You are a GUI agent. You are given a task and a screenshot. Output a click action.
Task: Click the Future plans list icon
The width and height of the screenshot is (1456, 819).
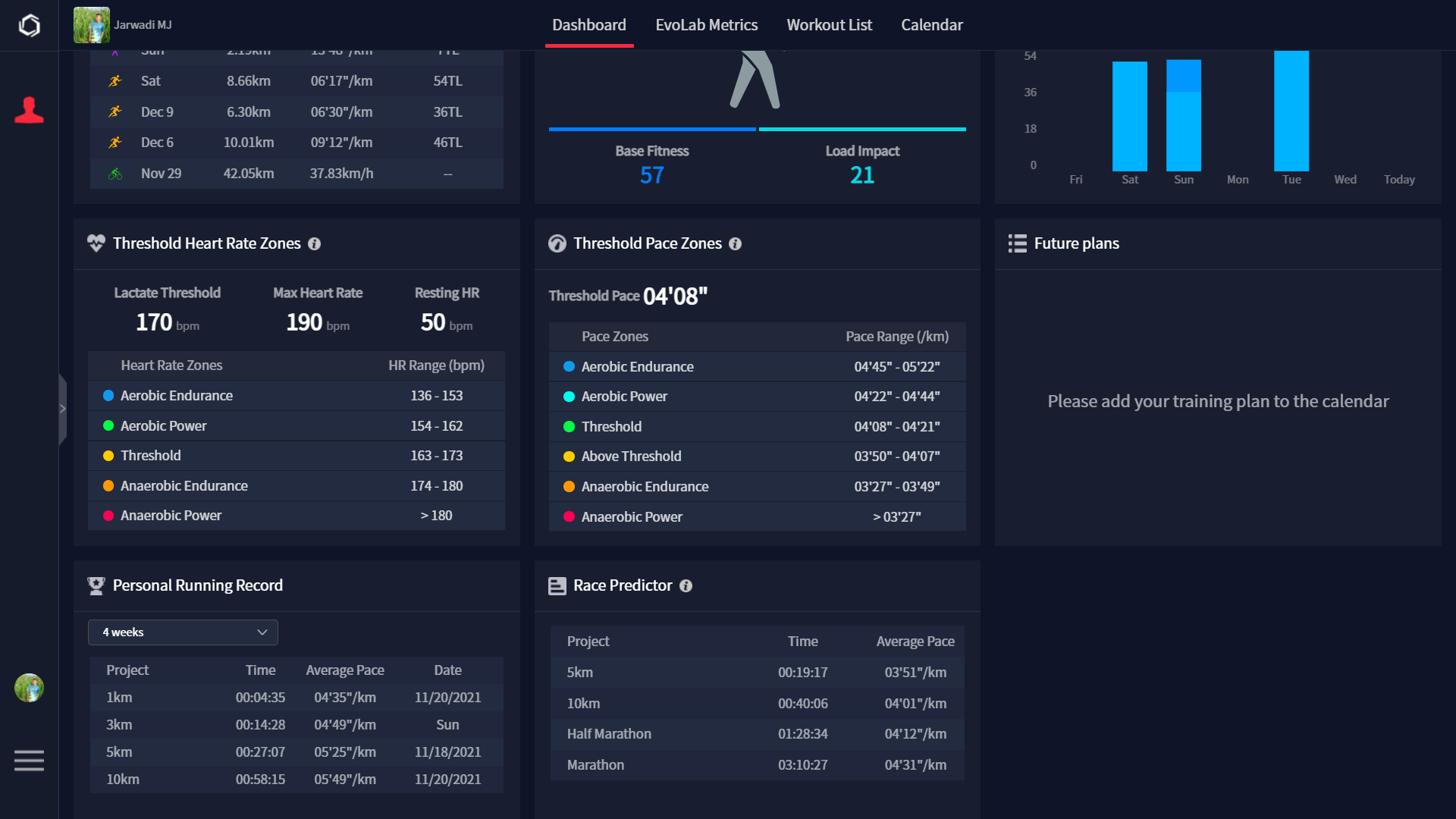pyautogui.click(x=1017, y=243)
